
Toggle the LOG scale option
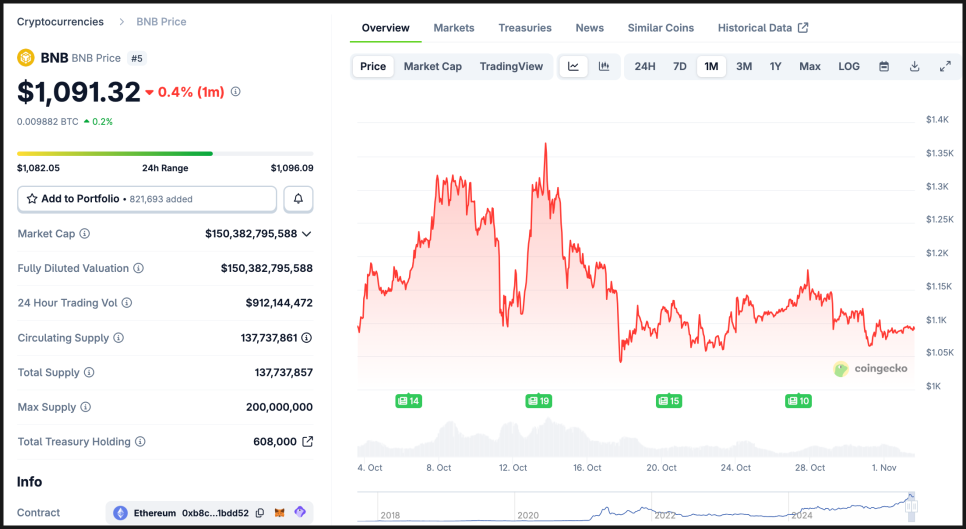click(849, 67)
